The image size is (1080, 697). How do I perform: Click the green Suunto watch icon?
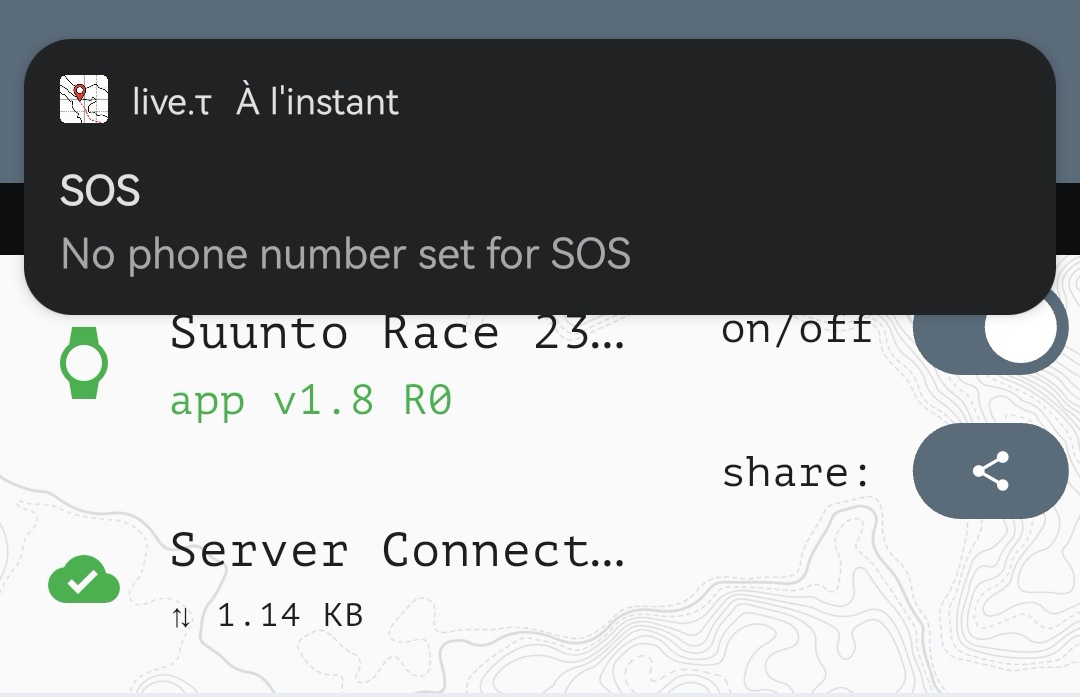point(84,363)
